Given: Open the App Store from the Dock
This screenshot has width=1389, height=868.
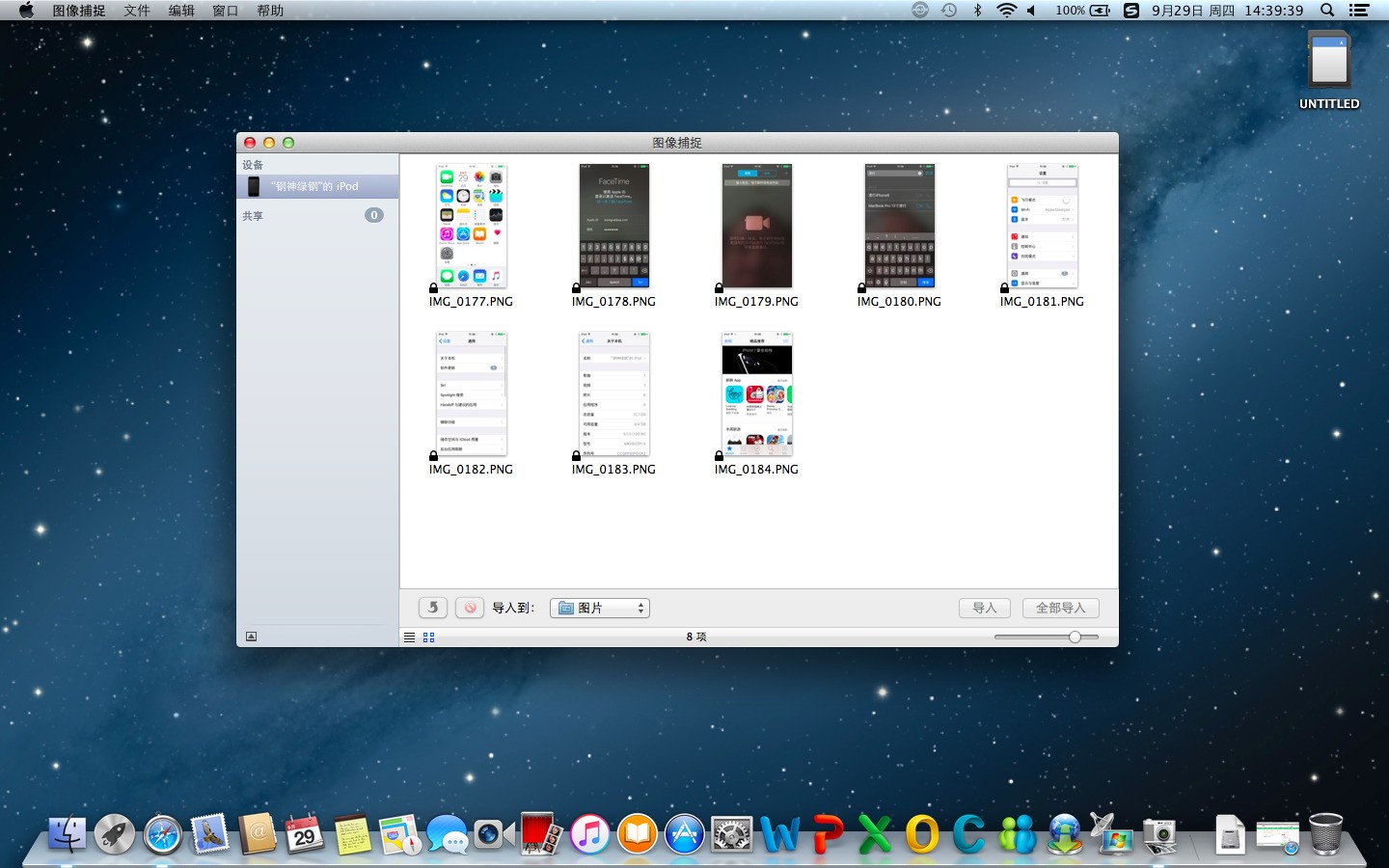Looking at the screenshot, I should click(684, 834).
